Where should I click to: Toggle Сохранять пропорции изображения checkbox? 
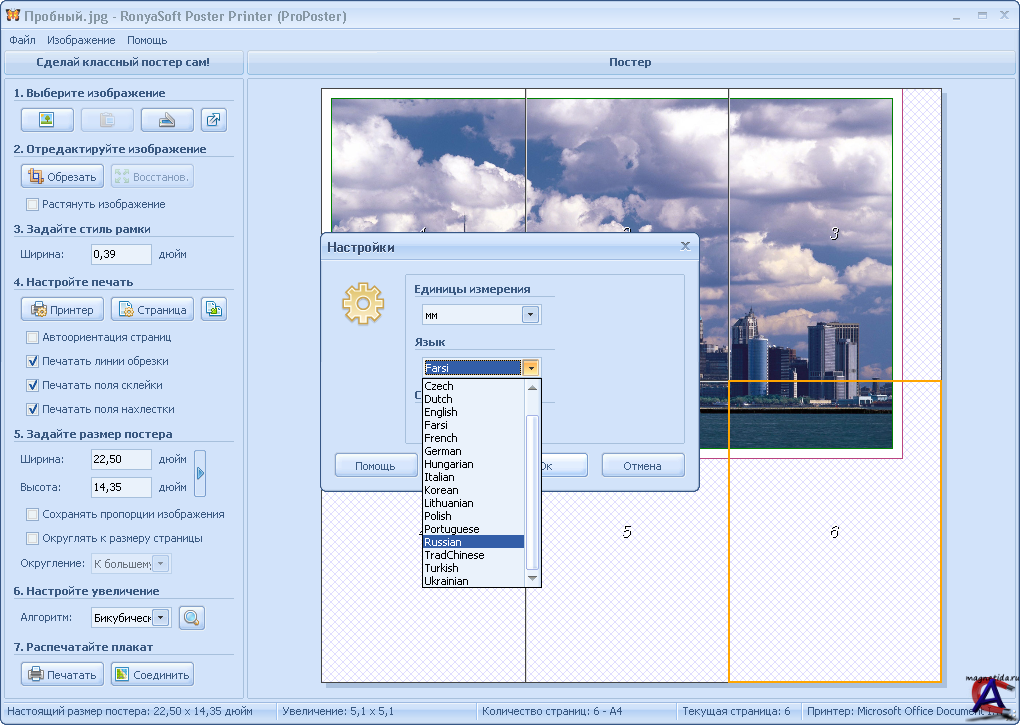[x=34, y=514]
